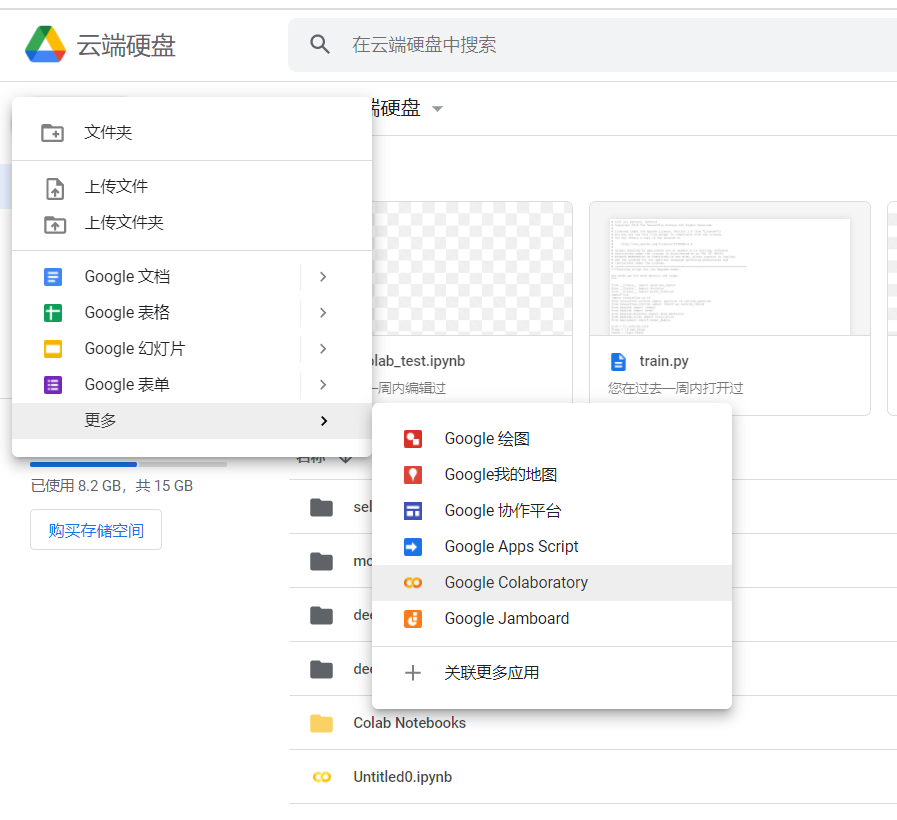
Task: Click the Google Apps Script icon
Action: pyautogui.click(x=413, y=546)
